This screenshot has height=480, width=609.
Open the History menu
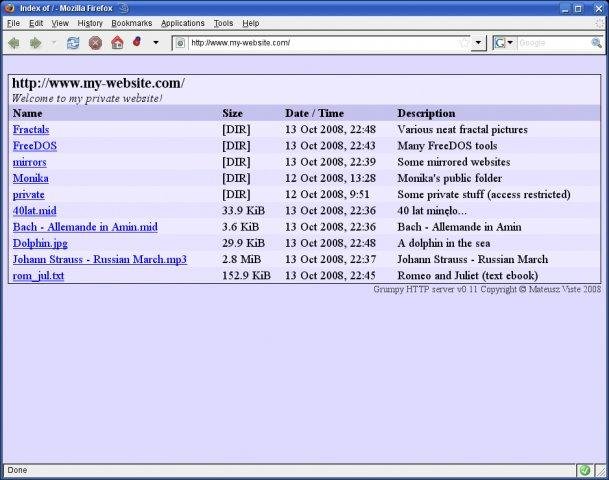point(90,22)
